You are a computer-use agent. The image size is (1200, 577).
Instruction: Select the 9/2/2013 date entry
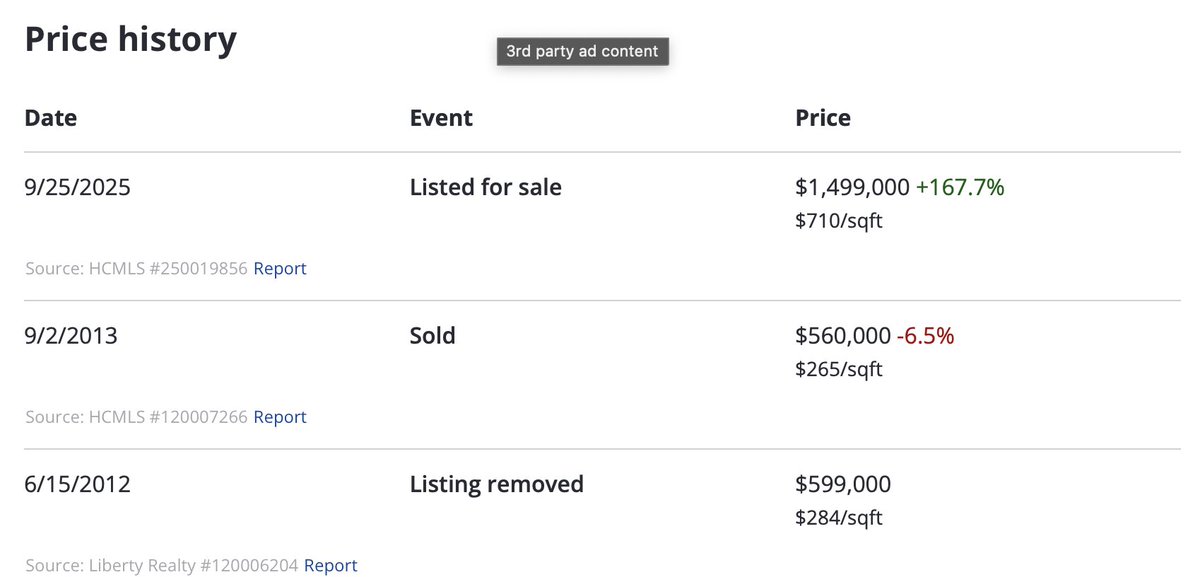[71, 336]
